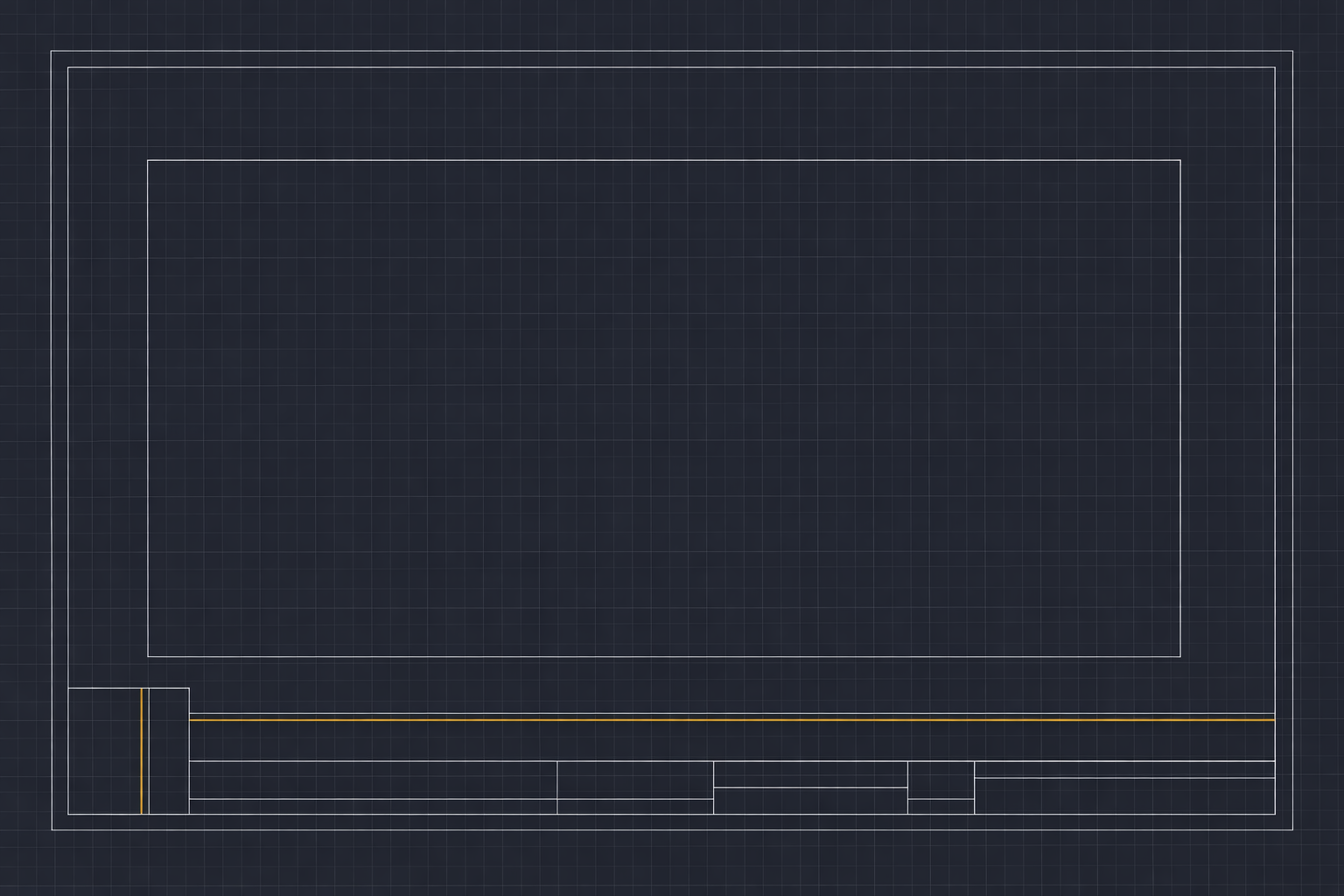Click the leftmost thin lower title block cell
Screen dimensions: 1344x896
point(373,807)
